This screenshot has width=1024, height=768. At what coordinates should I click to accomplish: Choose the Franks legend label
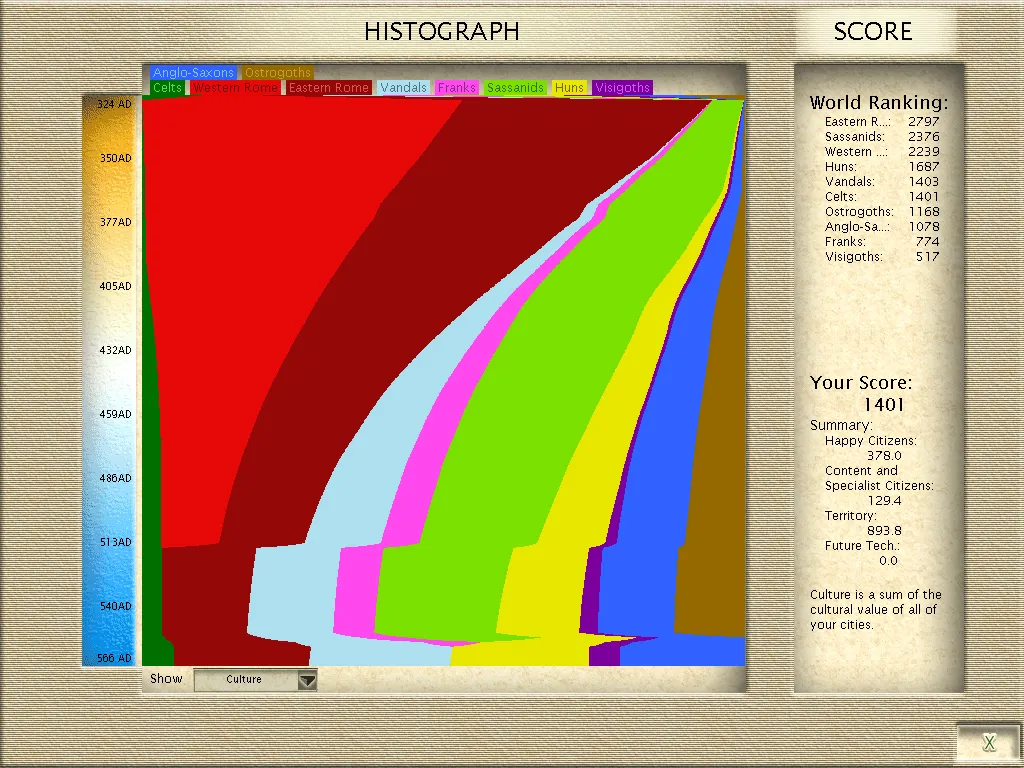[456, 88]
